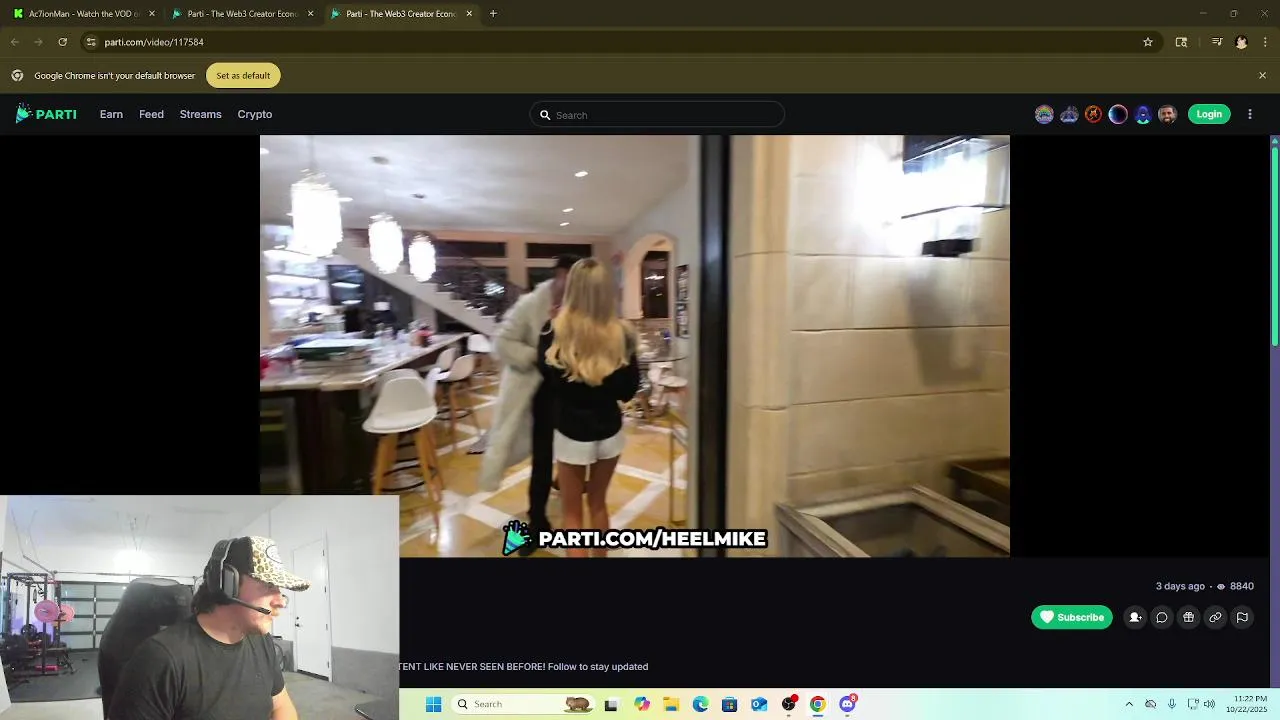Viewport: 1280px width, 720px height.
Task: Click the dark planet streamer avatar
Action: [x=1118, y=114]
